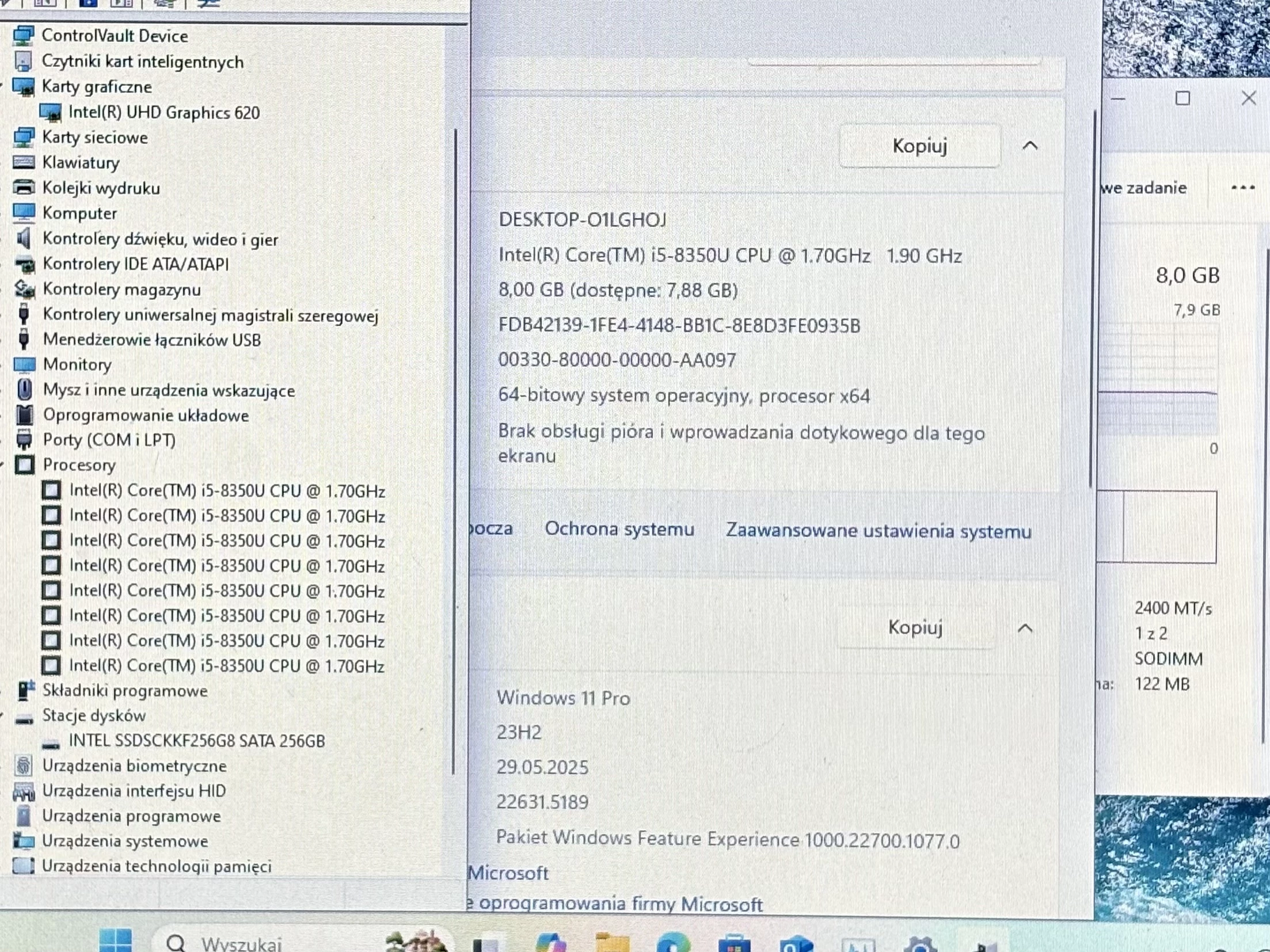Viewport: 1270px width, 952px height.
Task: Click the Kontrolery IDE ATA/ATAPI icon
Action: [24, 264]
